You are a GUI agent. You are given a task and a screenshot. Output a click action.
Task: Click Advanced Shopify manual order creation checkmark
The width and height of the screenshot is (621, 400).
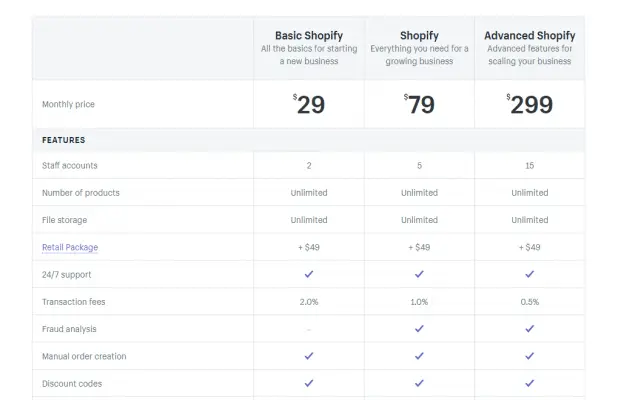[x=530, y=356]
